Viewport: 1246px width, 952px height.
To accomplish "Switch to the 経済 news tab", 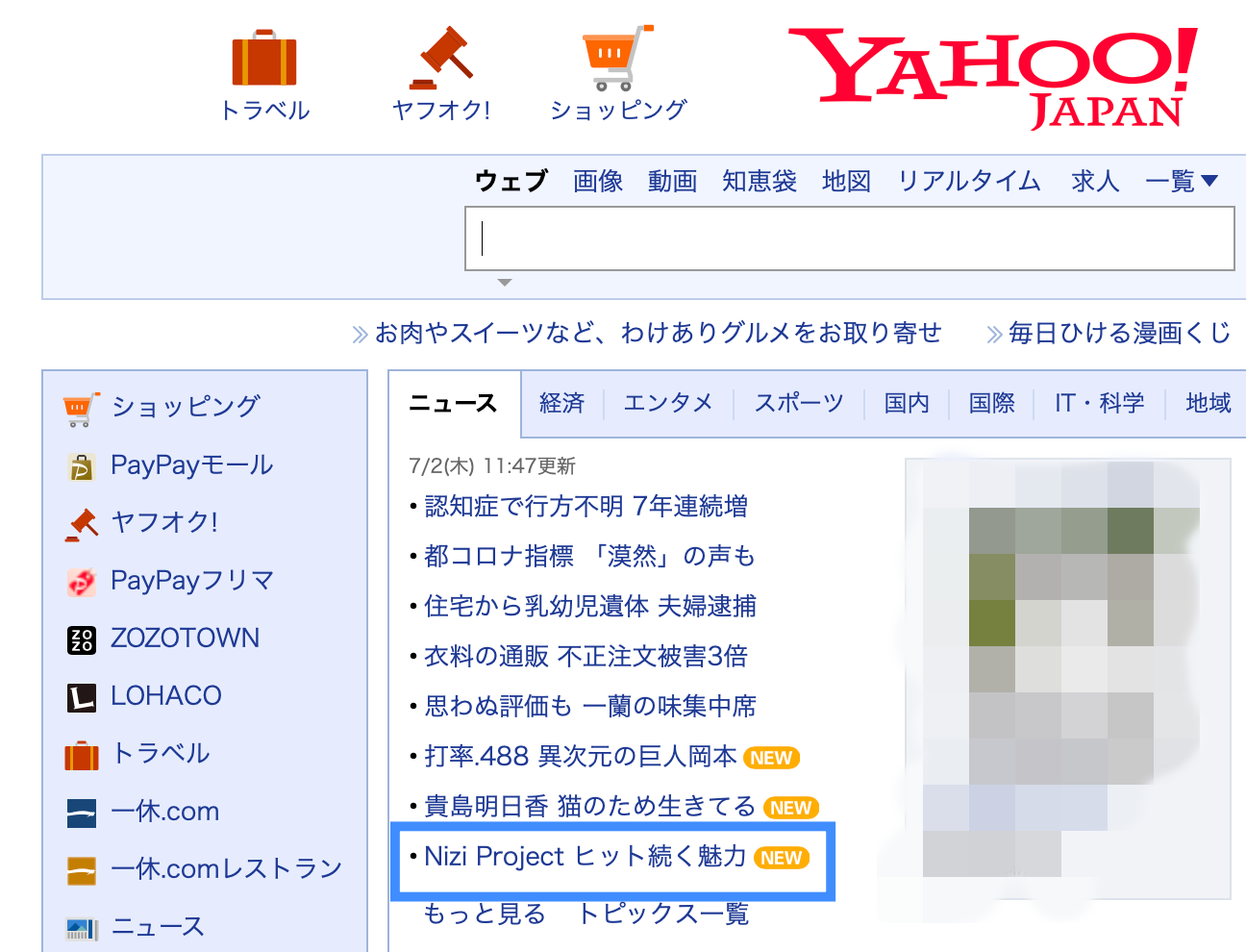I will pyautogui.click(x=562, y=404).
